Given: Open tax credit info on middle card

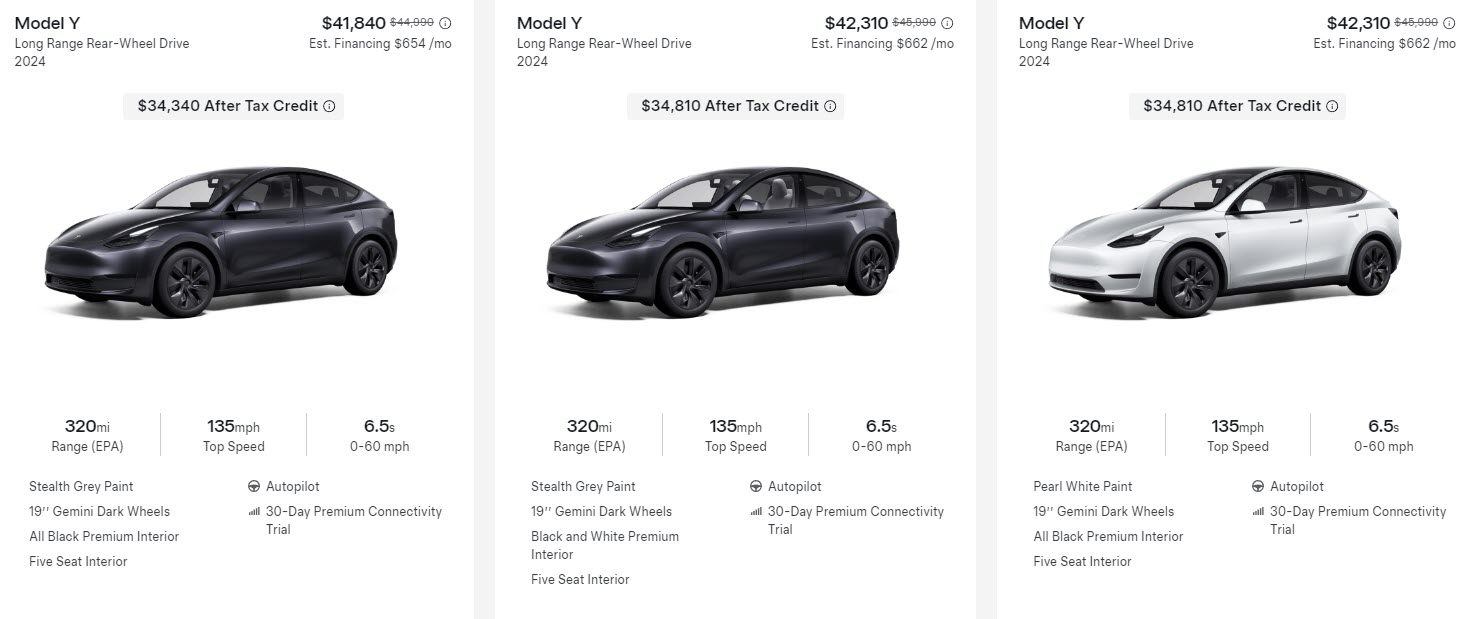Looking at the screenshot, I should pos(830,106).
